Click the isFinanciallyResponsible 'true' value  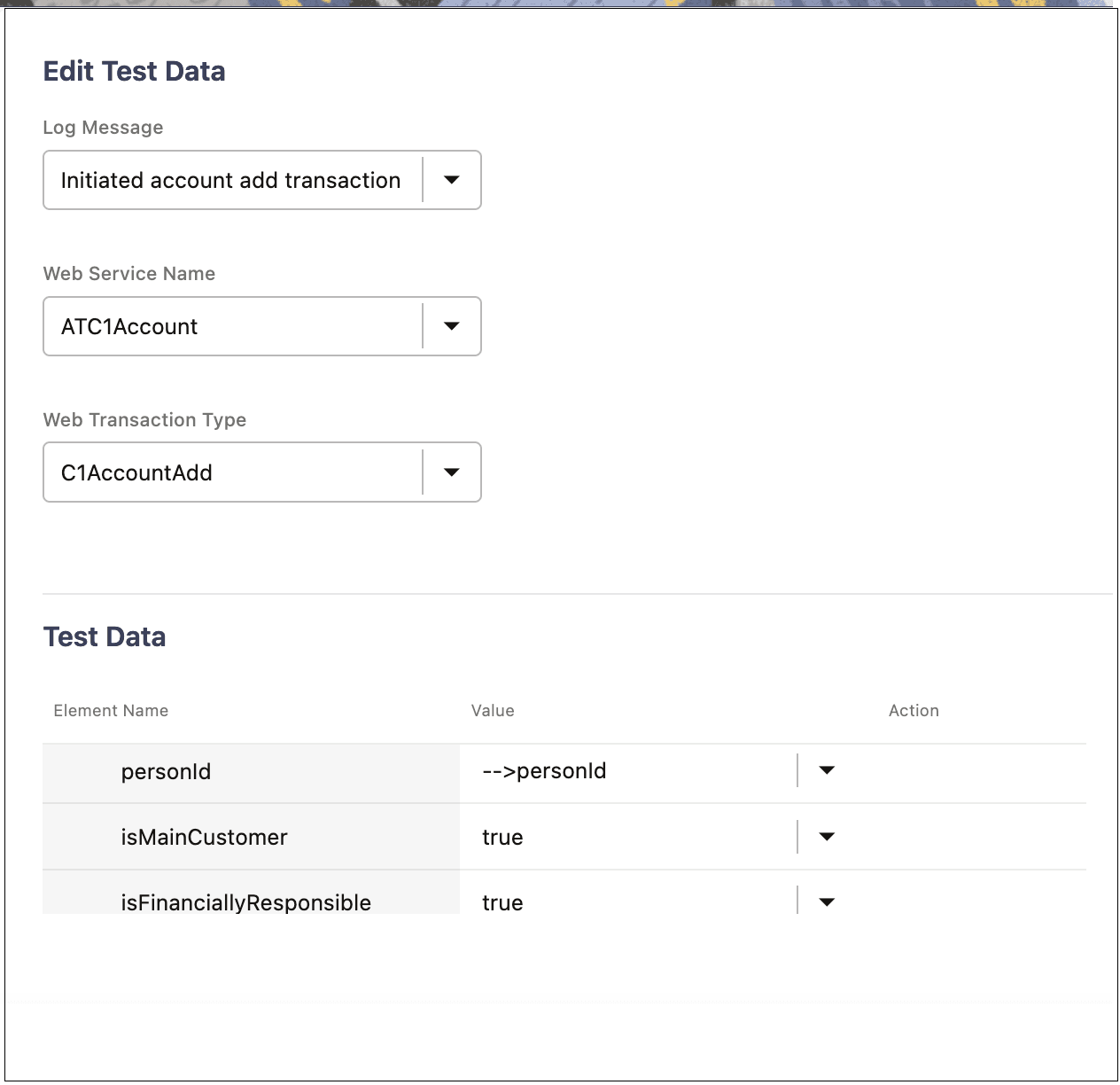tap(502, 902)
